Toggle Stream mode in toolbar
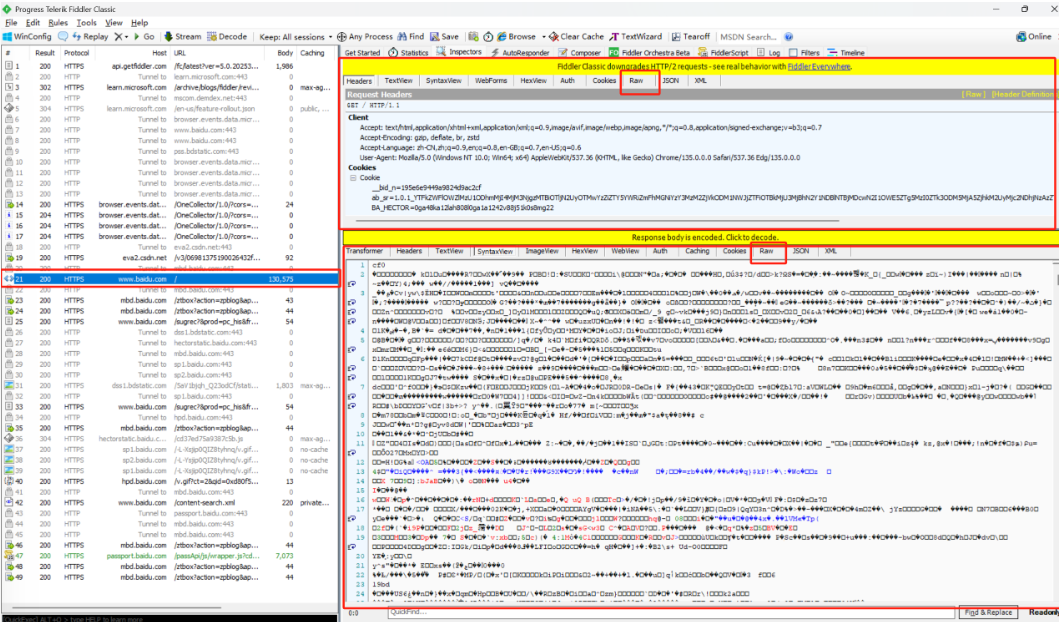1059x622 pixels. (182, 36)
